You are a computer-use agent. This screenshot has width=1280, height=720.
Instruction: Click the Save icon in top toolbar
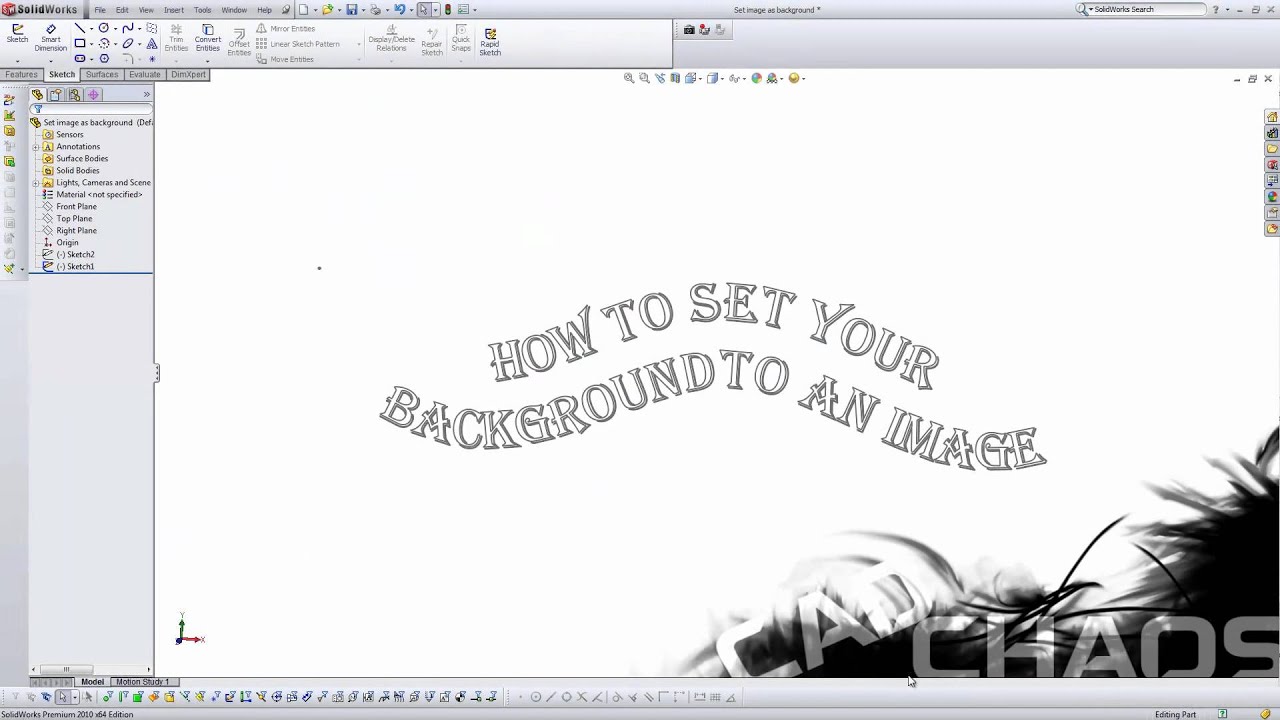[x=352, y=10]
